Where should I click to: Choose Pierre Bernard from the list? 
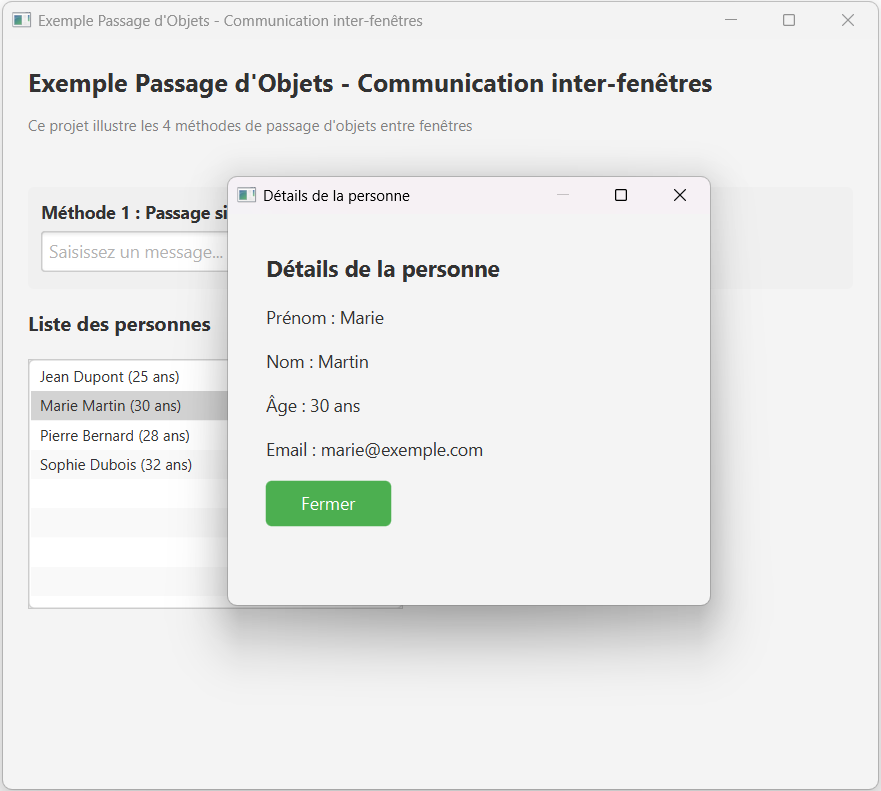[115, 436]
